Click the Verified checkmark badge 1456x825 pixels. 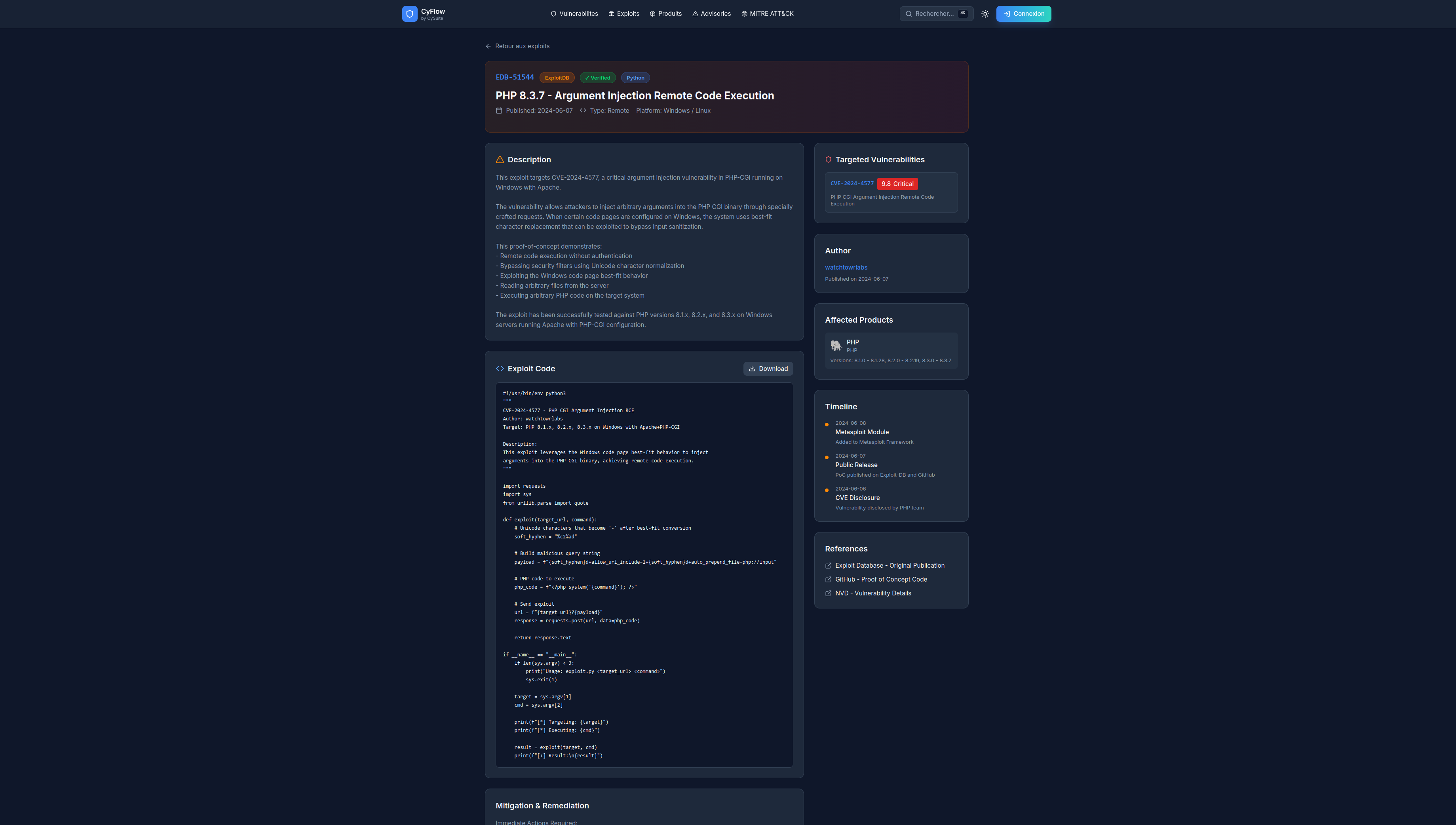tap(597, 78)
